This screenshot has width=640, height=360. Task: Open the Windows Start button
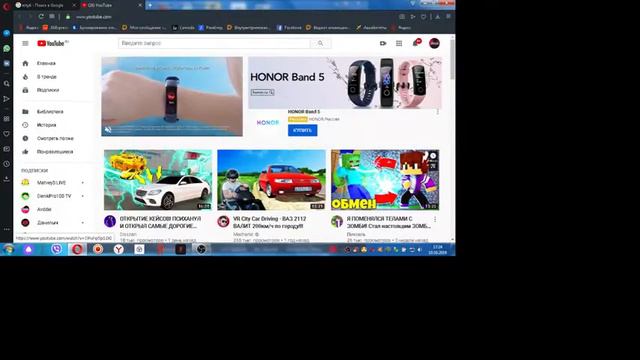click(x=8, y=249)
